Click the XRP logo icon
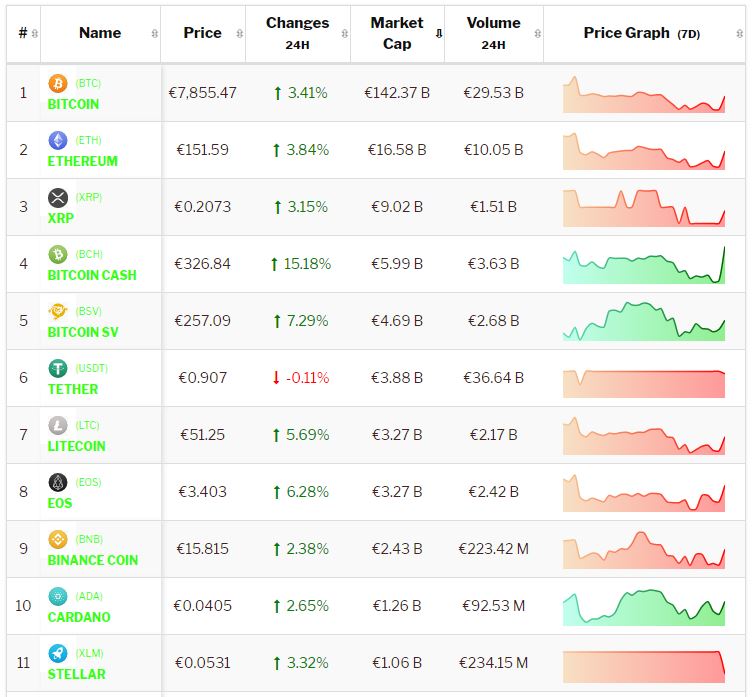Screen dimensions: 754x697 tap(58, 197)
